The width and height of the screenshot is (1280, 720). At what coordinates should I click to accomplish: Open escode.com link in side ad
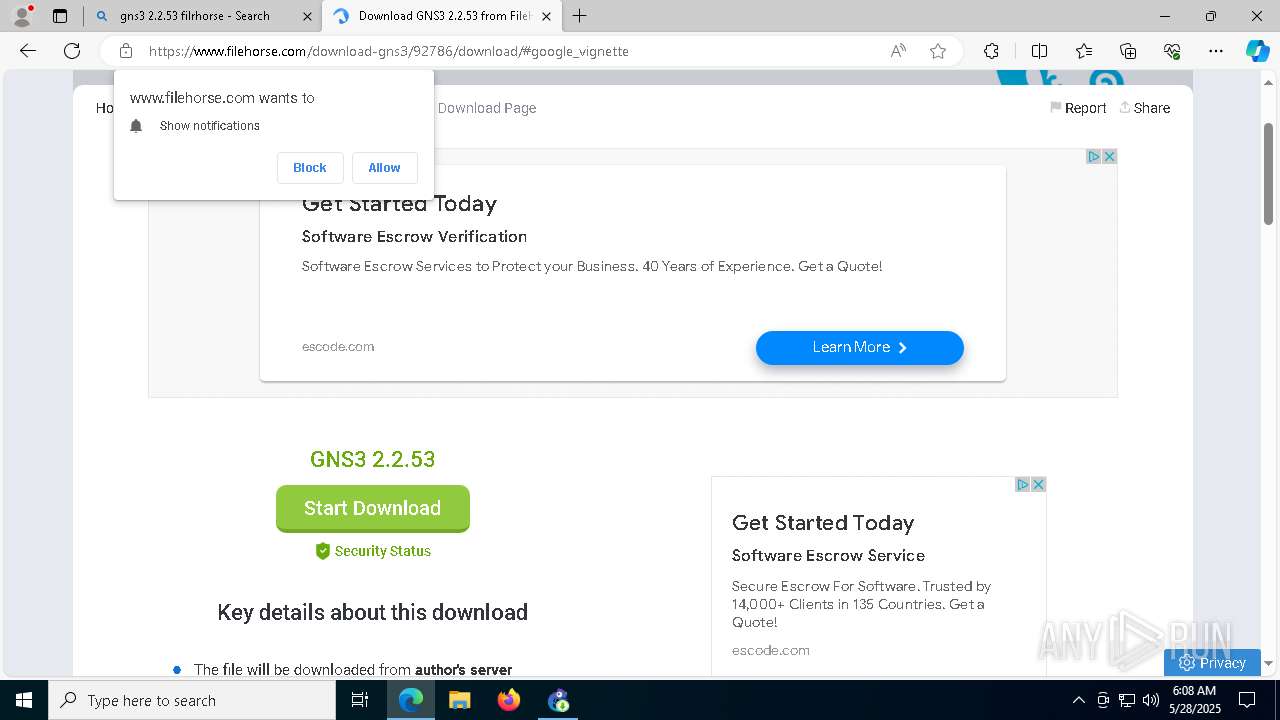pyautogui.click(x=771, y=650)
